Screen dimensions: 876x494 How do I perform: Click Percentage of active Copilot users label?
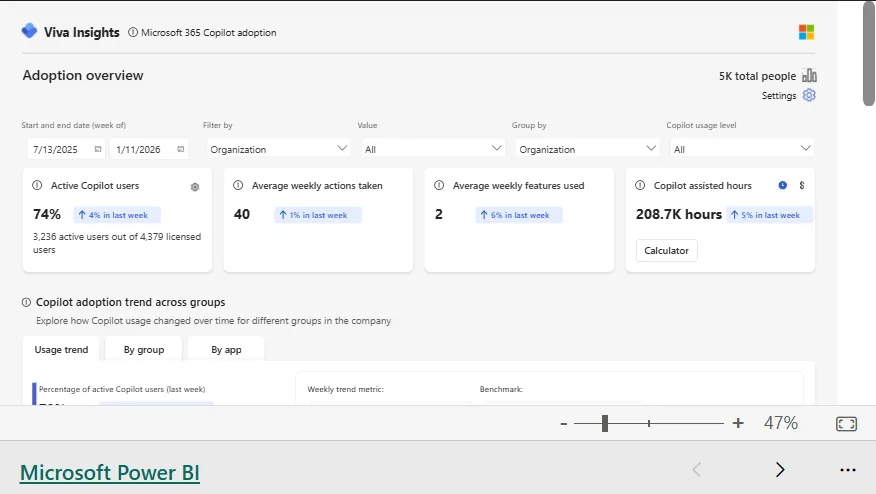coord(122,389)
